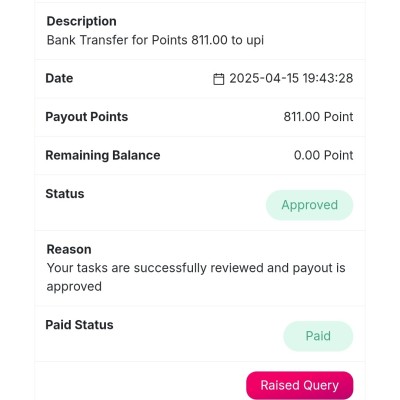Click the Reason heading
The width and height of the screenshot is (400, 400).
point(69,249)
